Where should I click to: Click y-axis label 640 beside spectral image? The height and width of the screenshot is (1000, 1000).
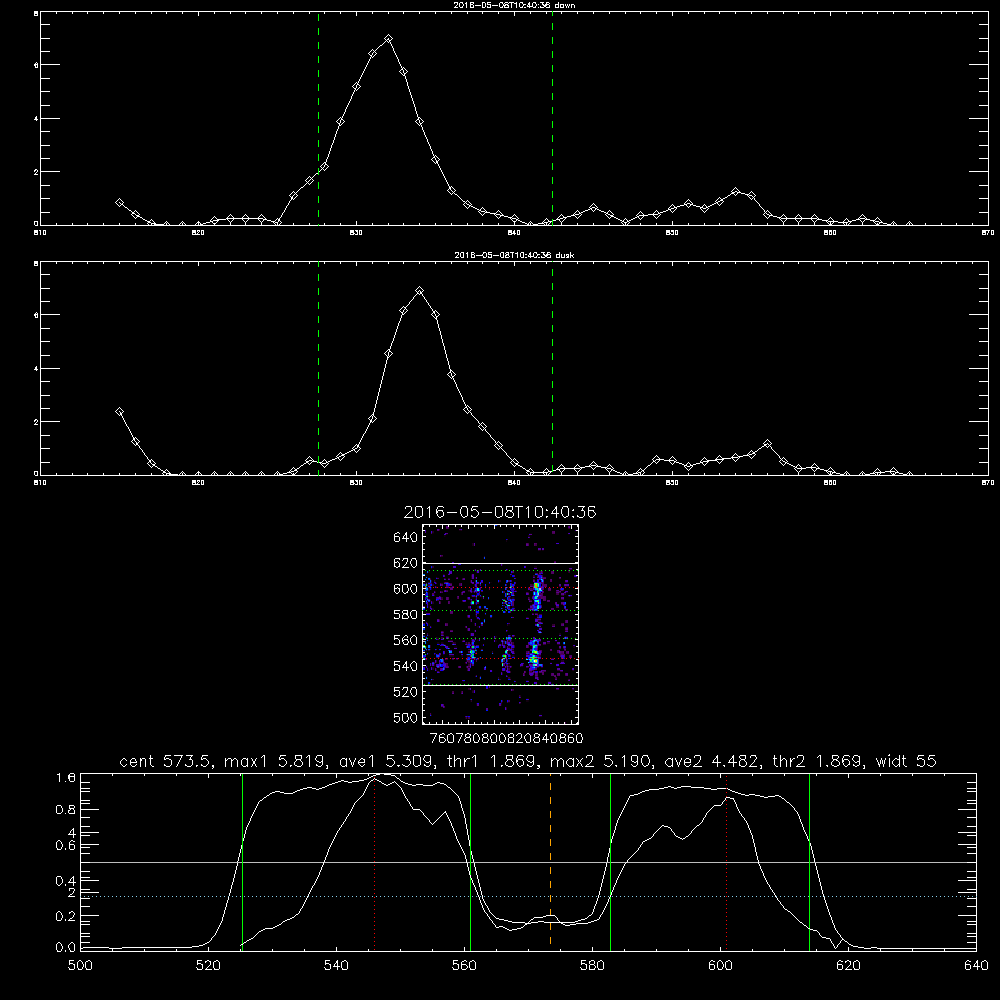point(406,537)
